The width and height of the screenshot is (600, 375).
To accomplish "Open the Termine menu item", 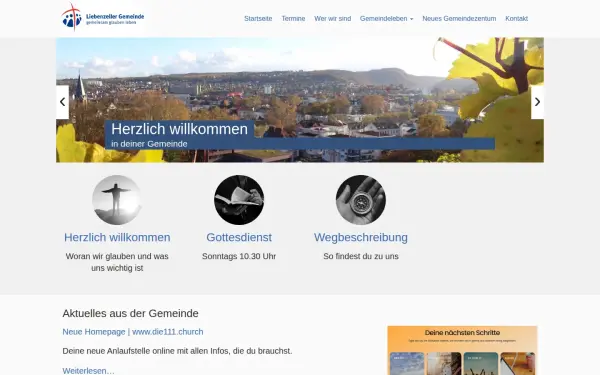I will [293, 18].
